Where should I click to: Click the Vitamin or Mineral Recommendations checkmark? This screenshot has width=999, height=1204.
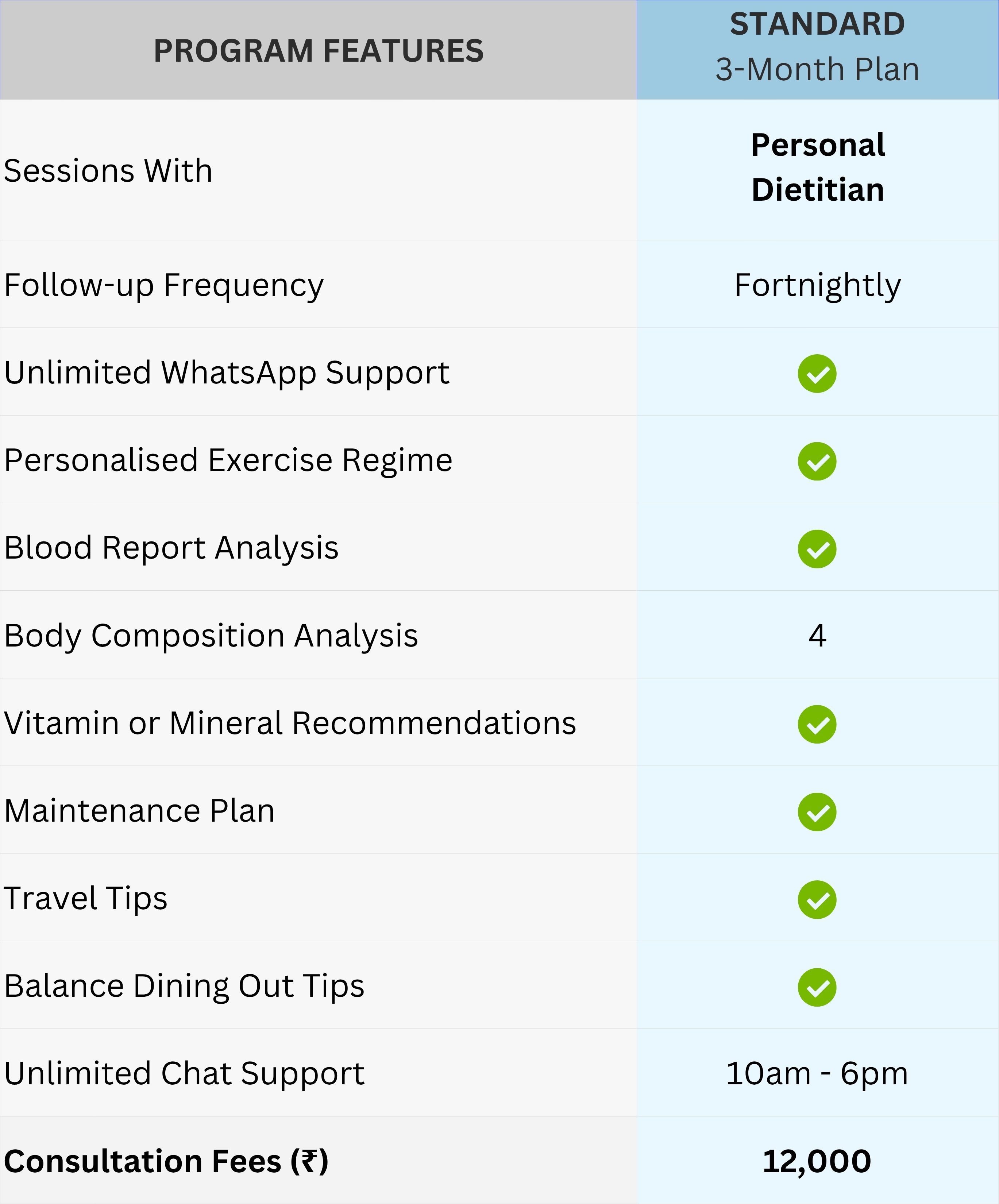(817, 725)
